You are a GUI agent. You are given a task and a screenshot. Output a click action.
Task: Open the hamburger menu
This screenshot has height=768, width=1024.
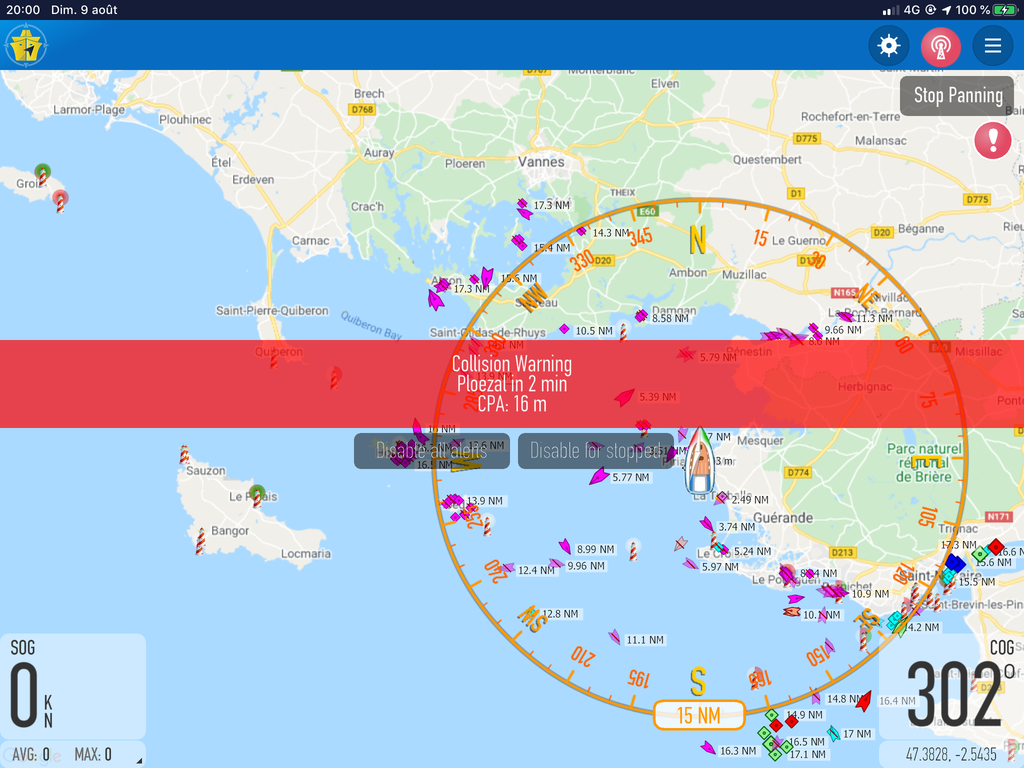tap(993, 46)
